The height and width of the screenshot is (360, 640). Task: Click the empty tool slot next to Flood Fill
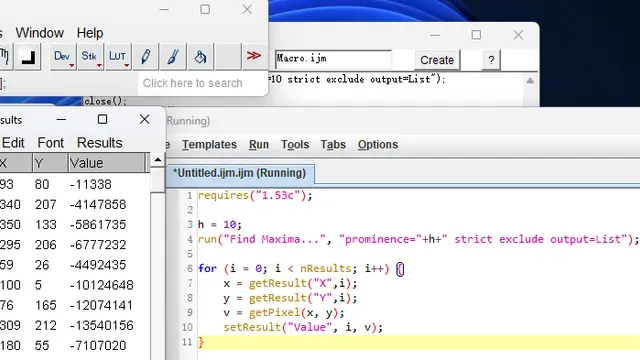[228, 56]
